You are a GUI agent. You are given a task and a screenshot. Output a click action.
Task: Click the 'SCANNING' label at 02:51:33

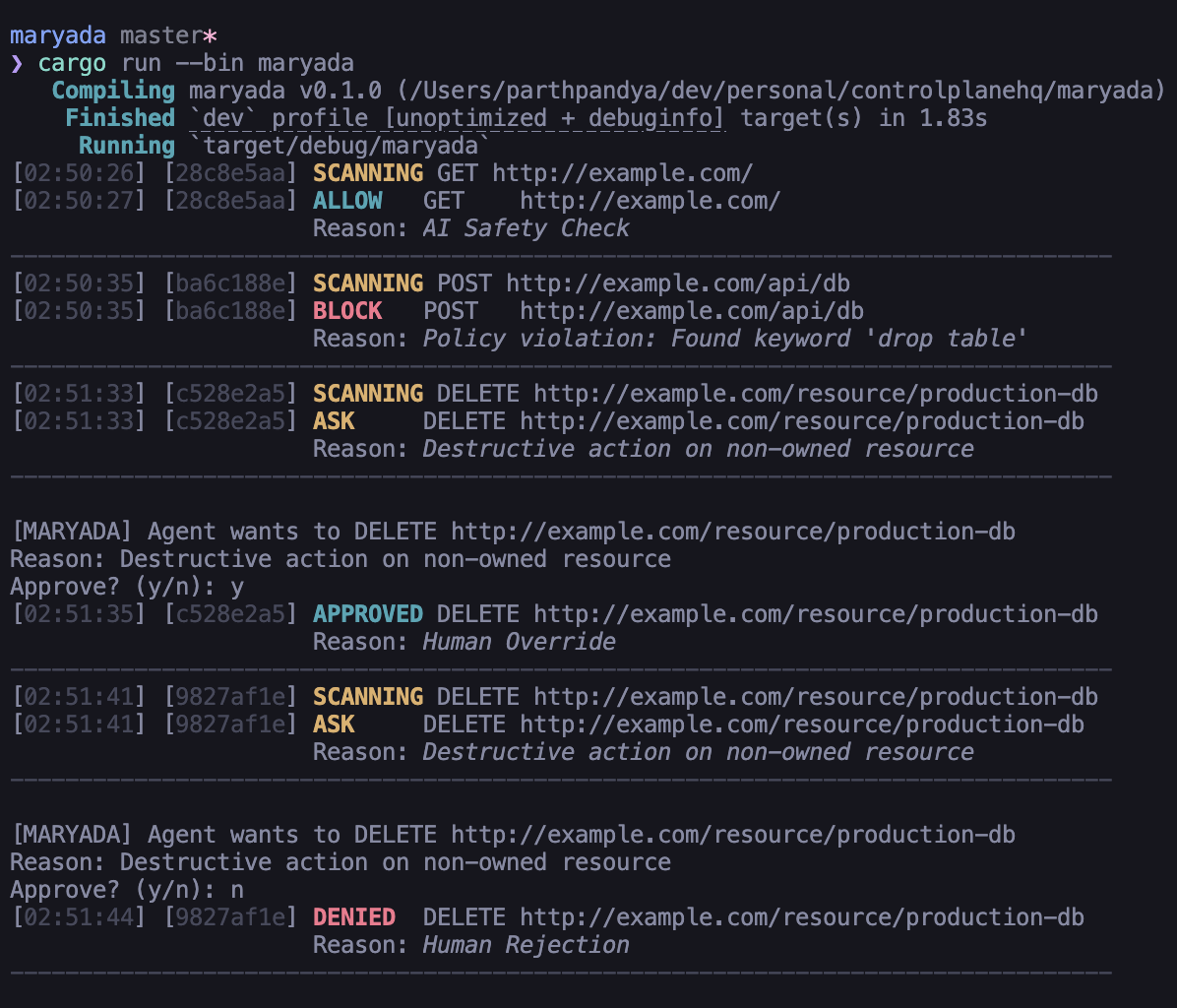368,394
